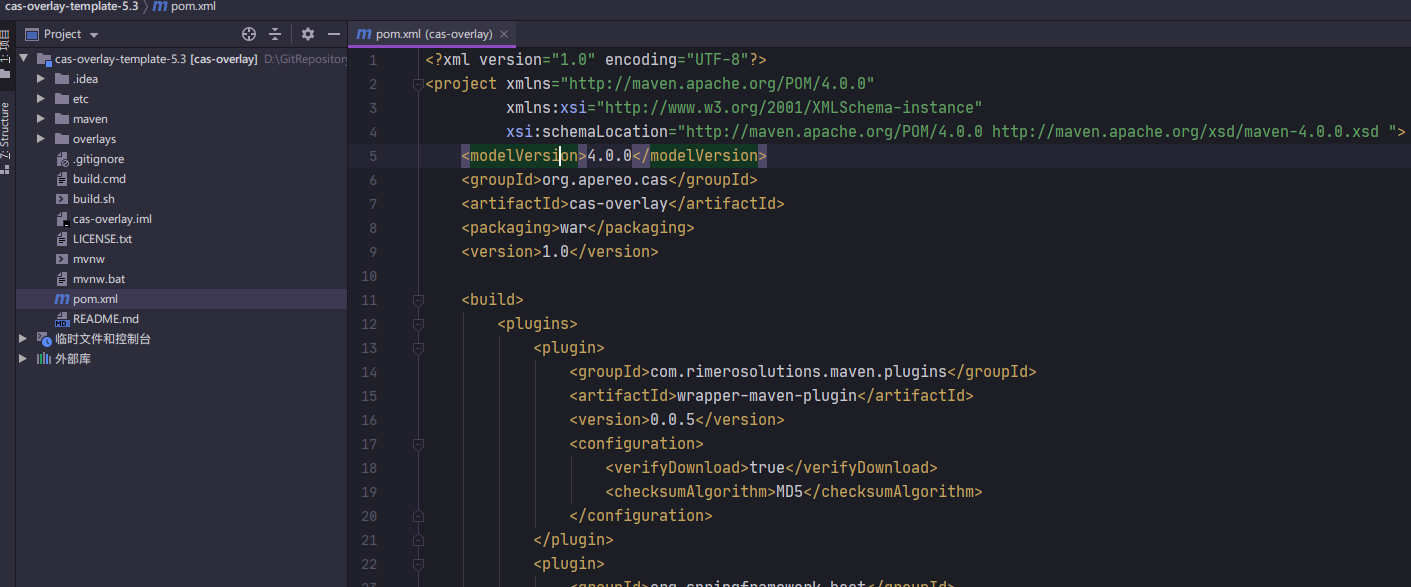Fold the plugin block at line 22
The width and height of the screenshot is (1411, 587).
click(x=418, y=564)
